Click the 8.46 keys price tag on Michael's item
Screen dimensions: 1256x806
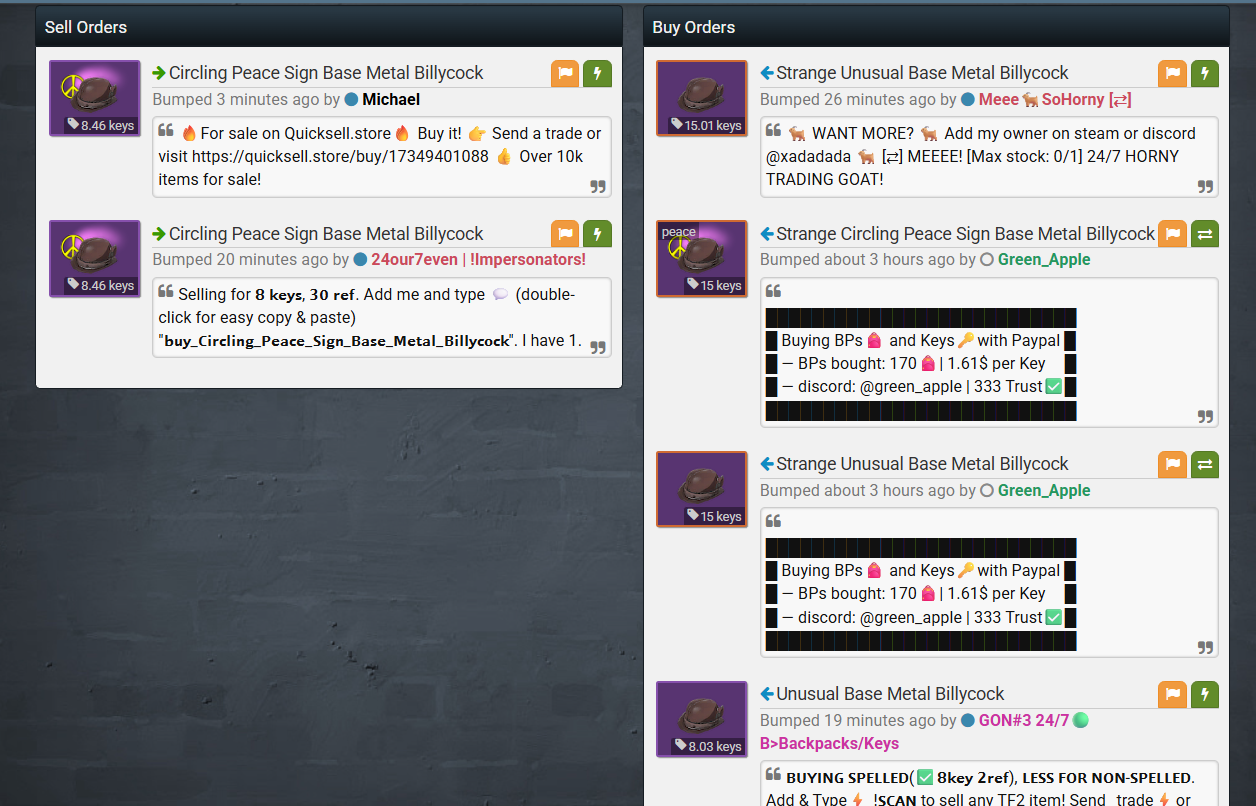pyautogui.click(x=101, y=125)
